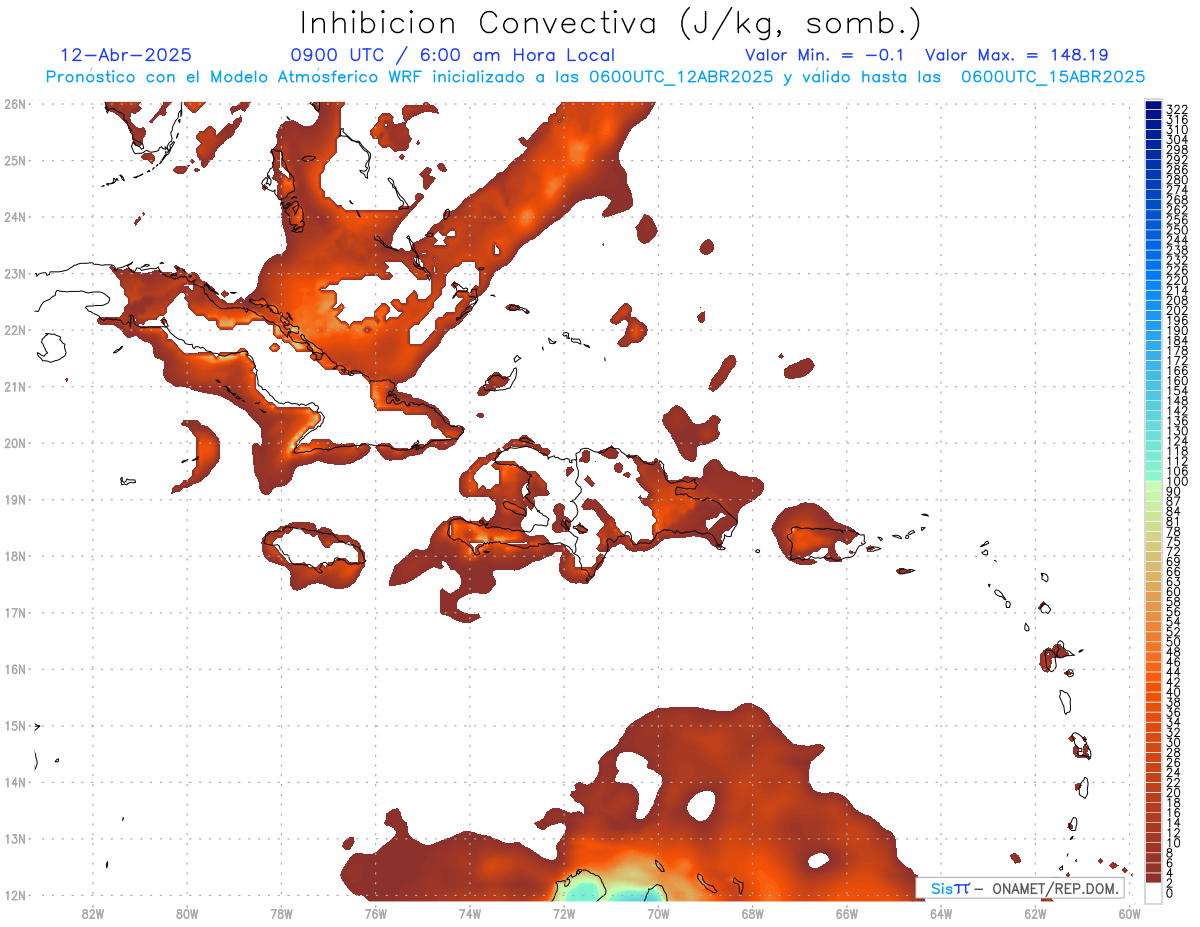Screen dimensions: 1200x927
Task: Click the '68W' longitude label
Action: (x=752, y=913)
